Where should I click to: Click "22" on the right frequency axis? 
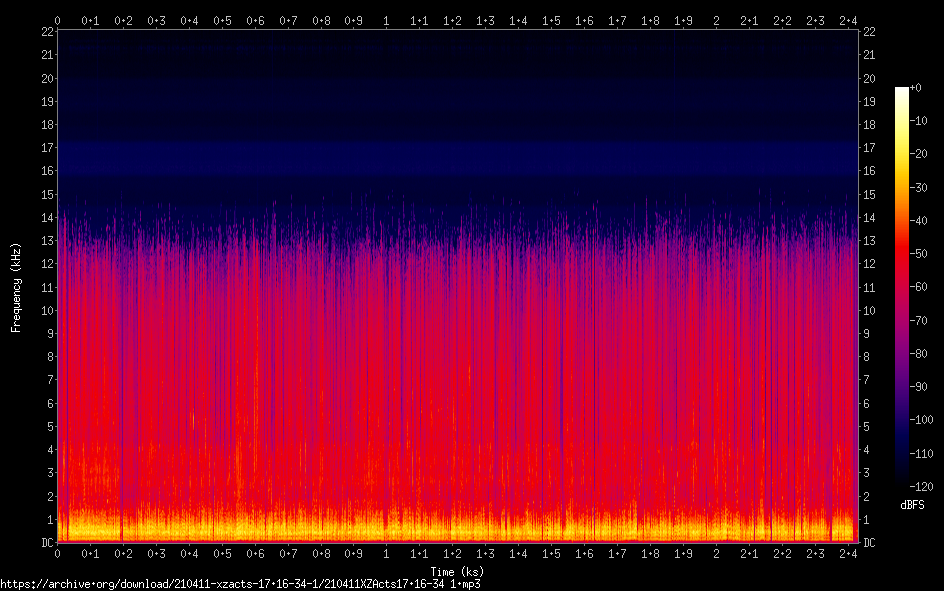tap(869, 32)
